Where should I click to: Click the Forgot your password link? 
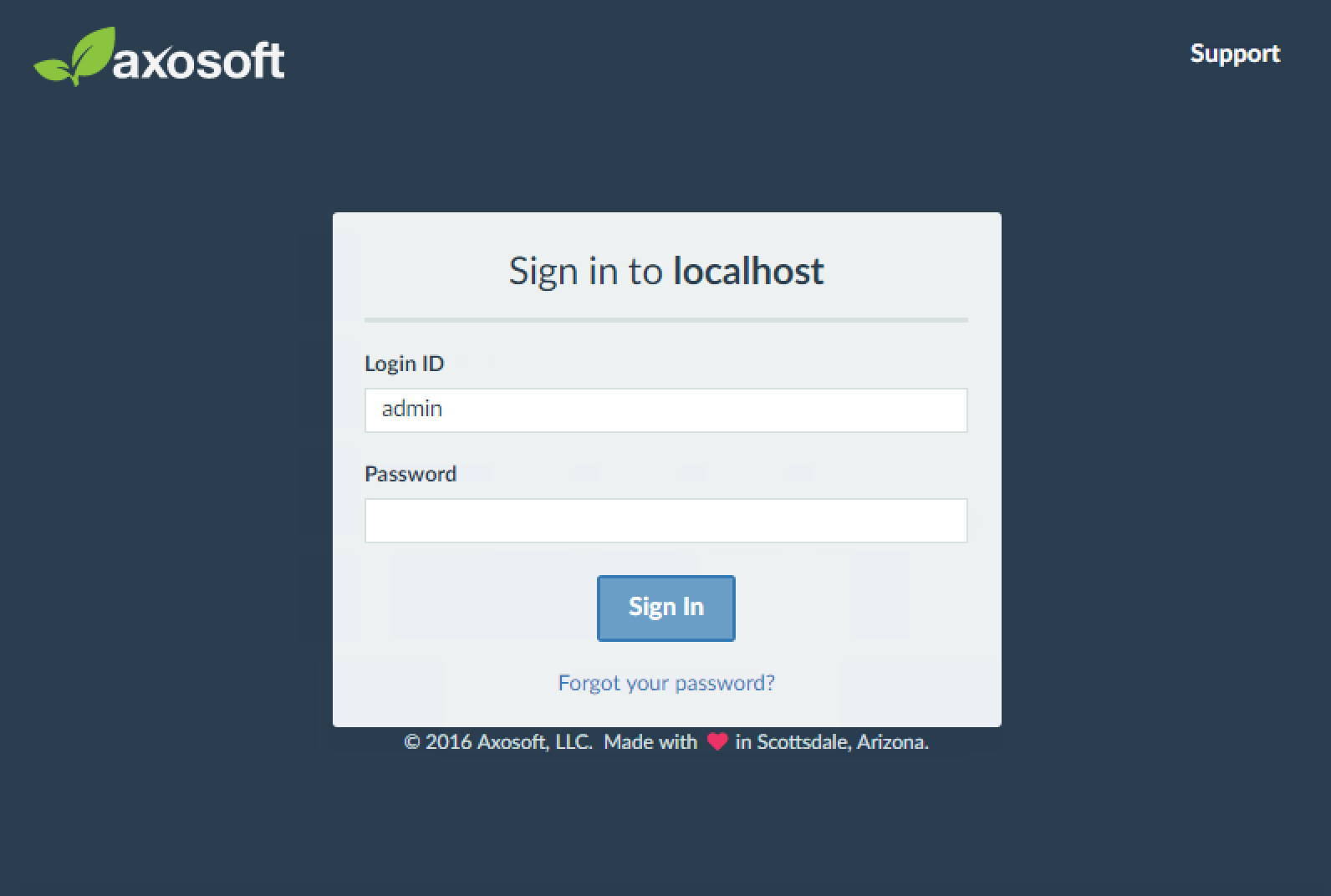665,683
